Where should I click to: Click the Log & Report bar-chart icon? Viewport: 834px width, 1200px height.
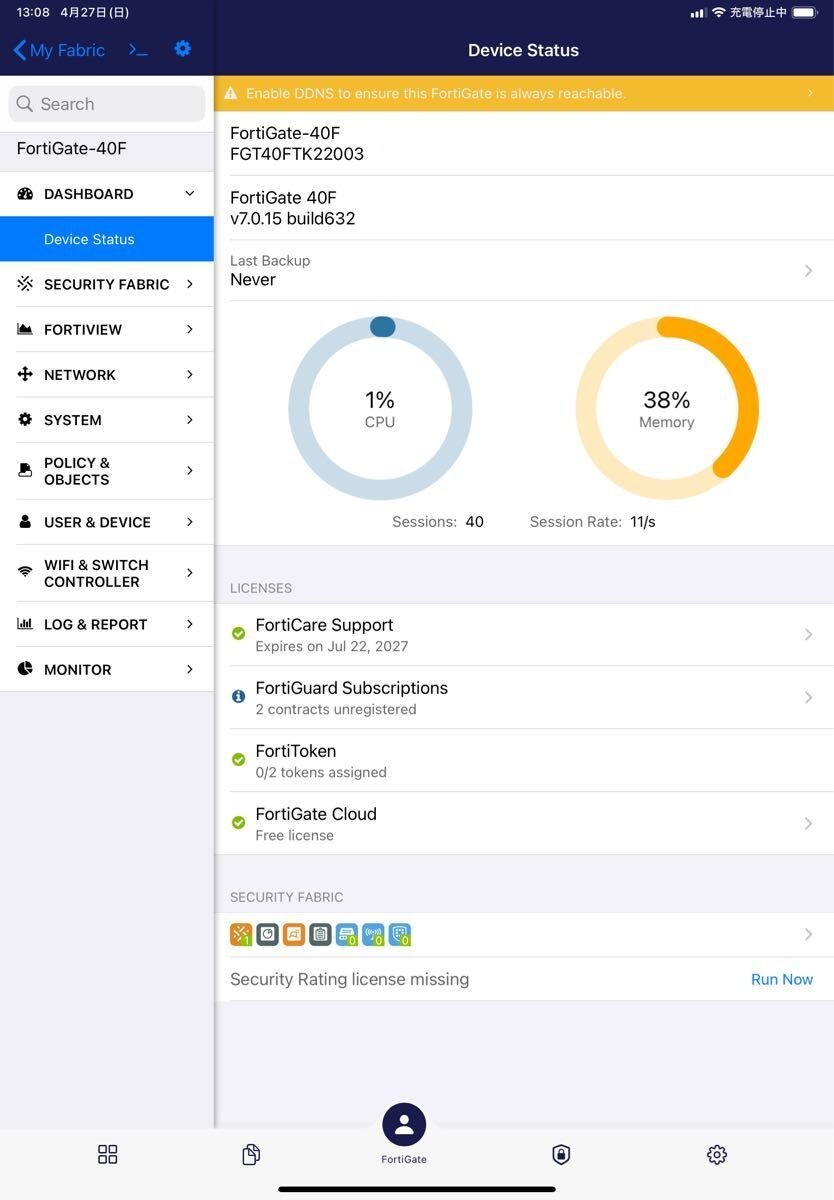coord(26,624)
